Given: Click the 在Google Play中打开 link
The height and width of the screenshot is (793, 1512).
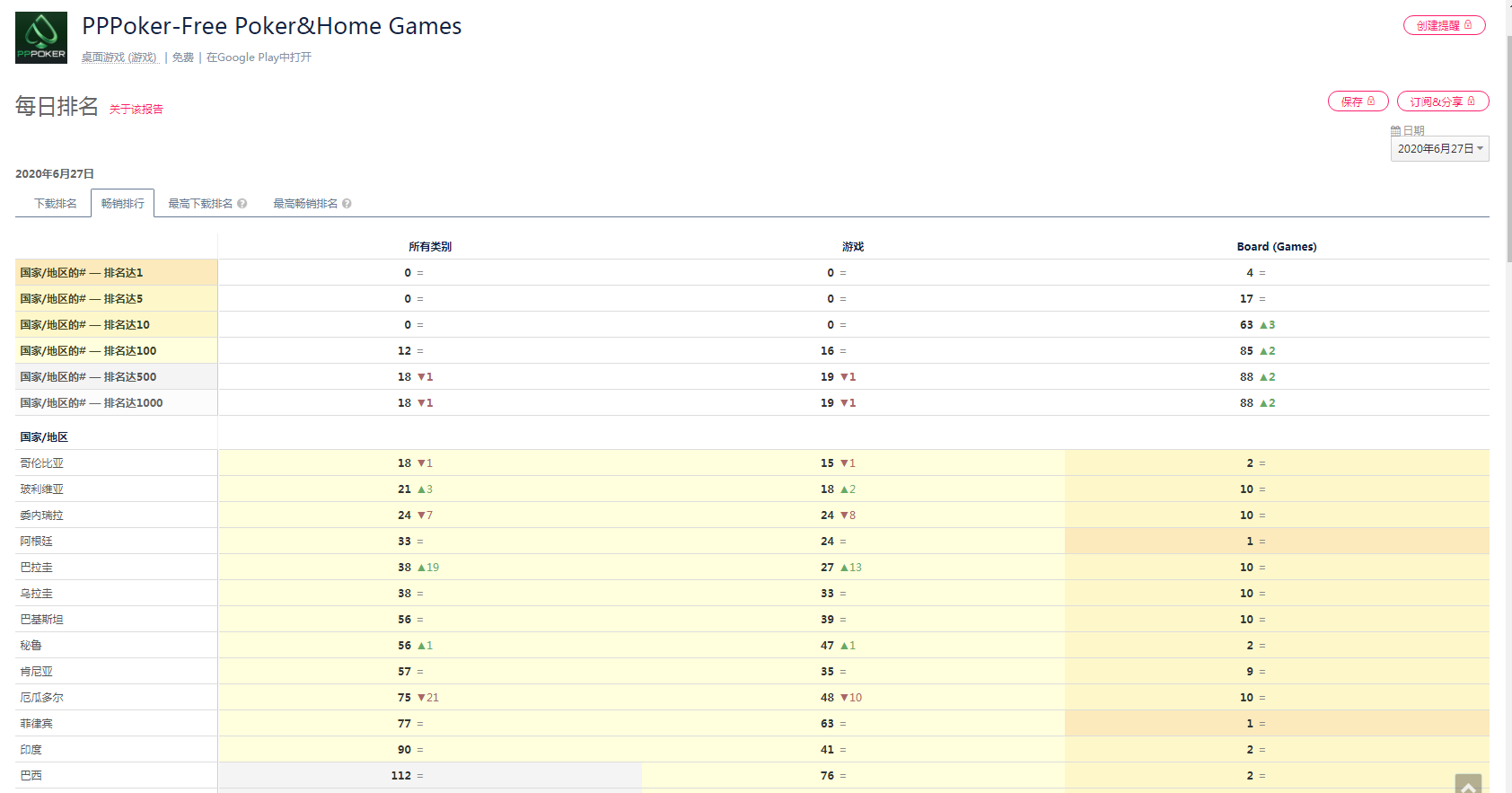Looking at the screenshot, I should pos(259,57).
